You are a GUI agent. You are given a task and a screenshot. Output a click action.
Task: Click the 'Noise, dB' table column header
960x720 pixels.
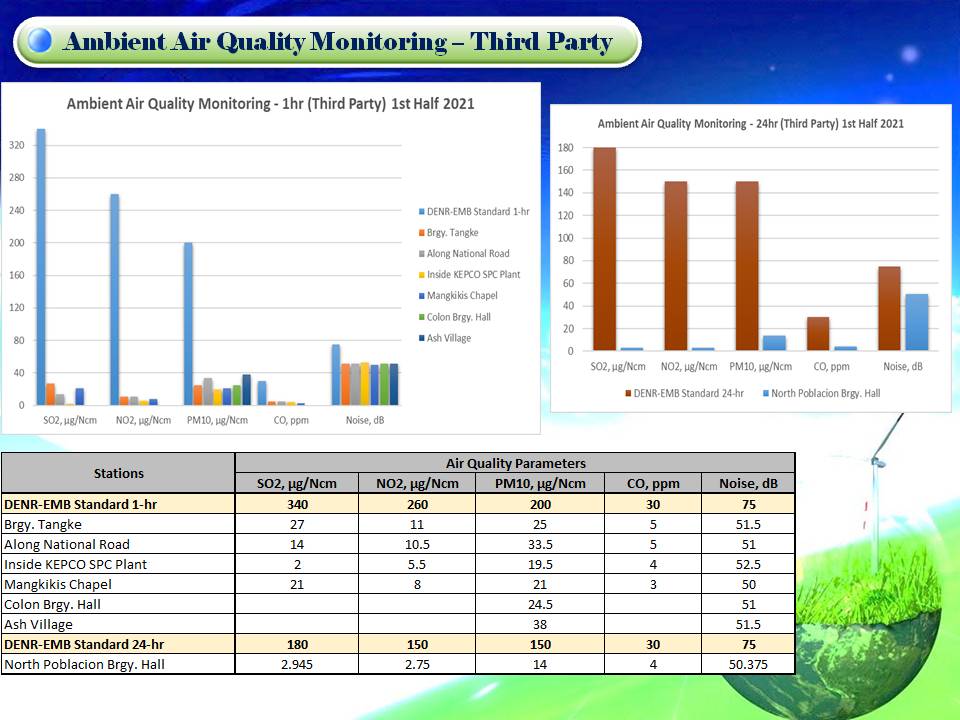click(749, 484)
